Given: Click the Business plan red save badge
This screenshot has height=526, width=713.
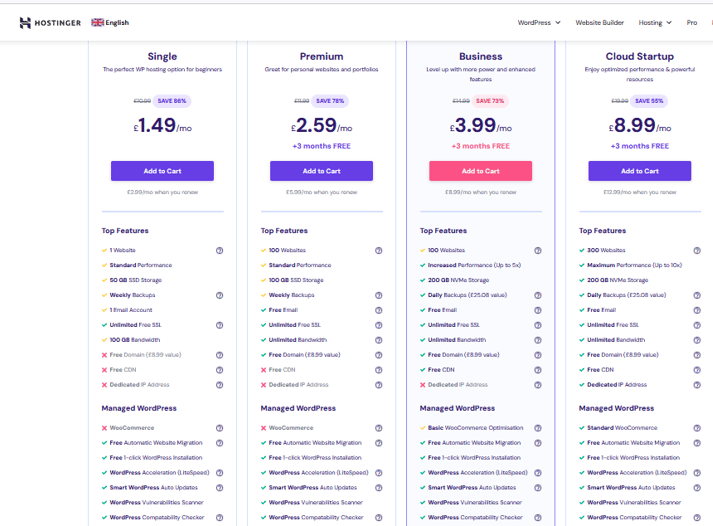Looking at the screenshot, I should (x=490, y=101).
